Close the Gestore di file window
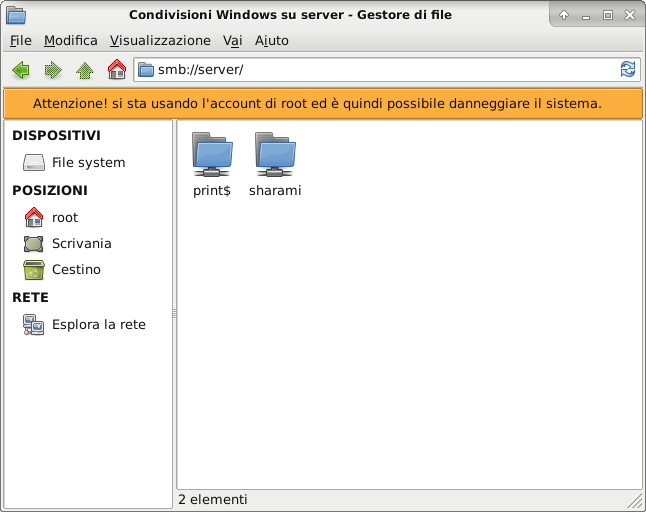Screen dimensions: 646x512 tap(630, 16)
